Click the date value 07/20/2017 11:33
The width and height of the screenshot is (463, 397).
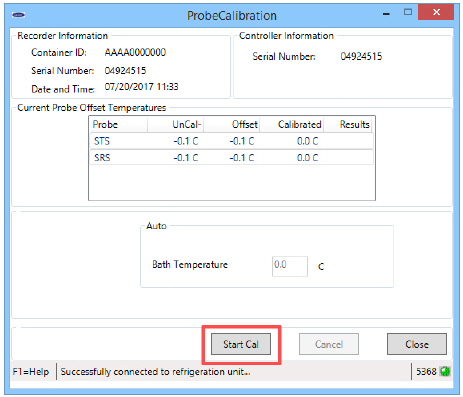coord(141,87)
